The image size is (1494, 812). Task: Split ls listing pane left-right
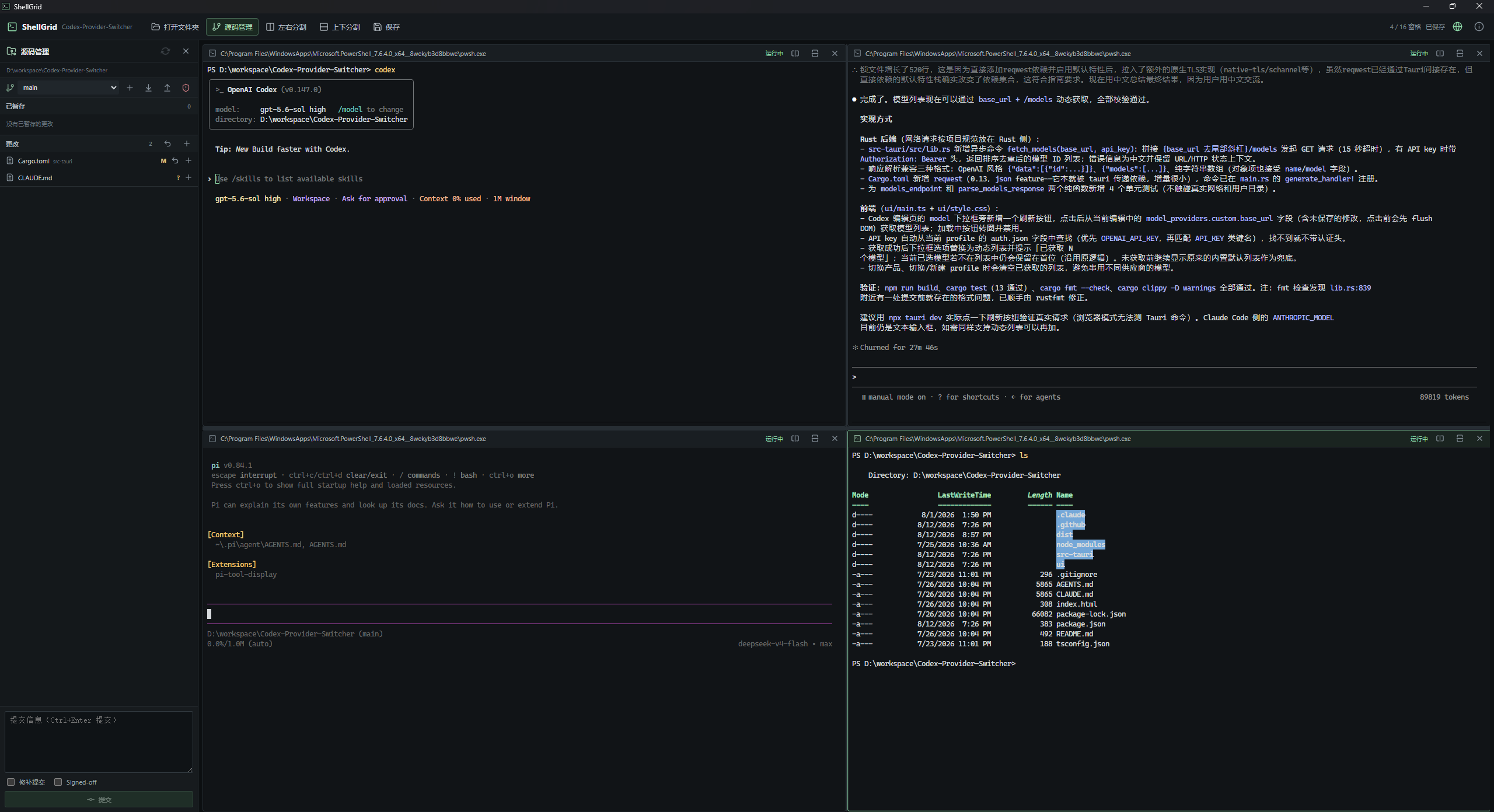point(1440,438)
